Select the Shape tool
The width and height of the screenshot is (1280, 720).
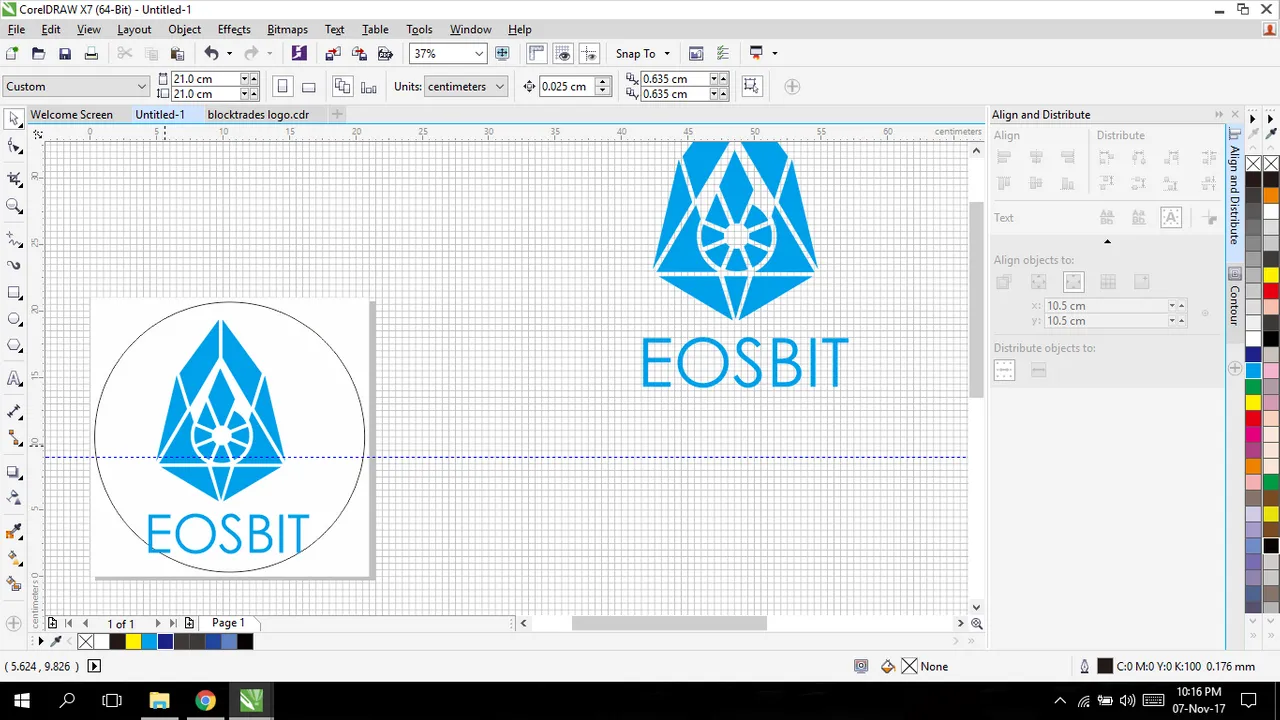point(14,147)
